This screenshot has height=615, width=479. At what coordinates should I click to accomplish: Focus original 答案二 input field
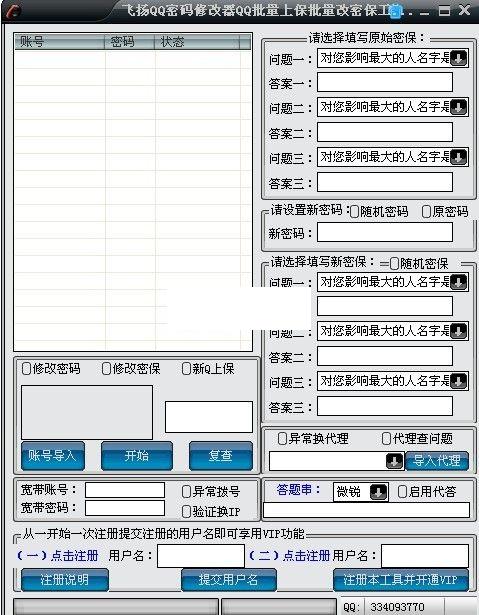click(x=385, y=132)
